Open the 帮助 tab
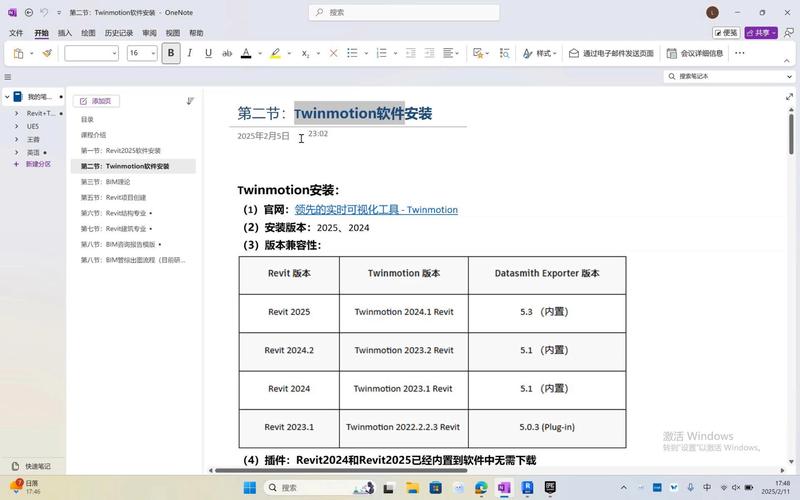 pyautogui.click(x=196, y=33)
